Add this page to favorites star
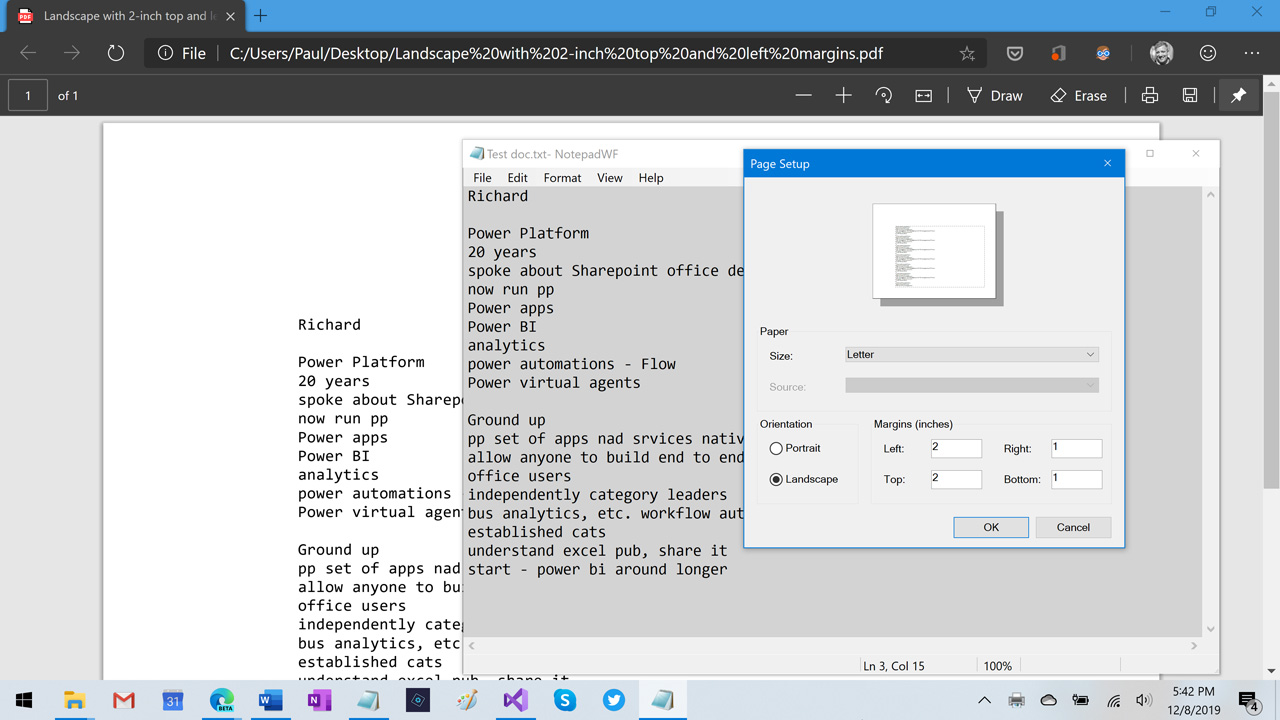The image size is (1280, 720). point(967,54)
